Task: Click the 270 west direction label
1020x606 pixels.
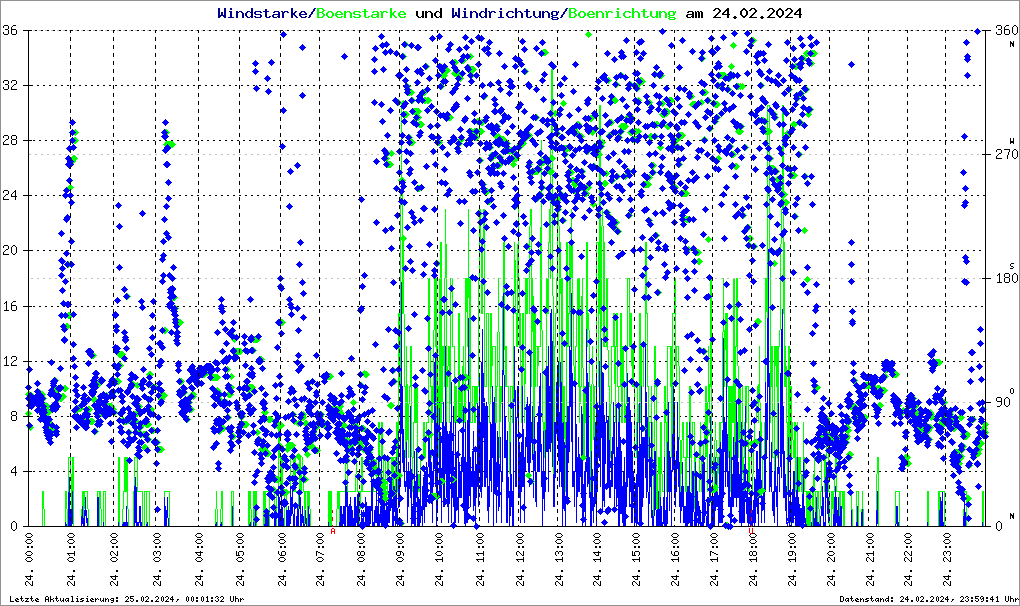Action: (1003, 155)
